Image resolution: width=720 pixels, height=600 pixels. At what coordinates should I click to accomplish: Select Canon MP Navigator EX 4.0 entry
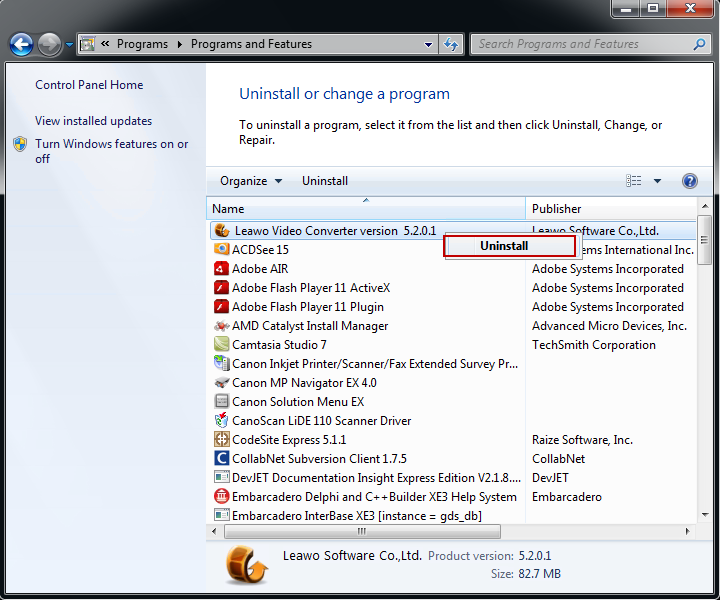click(x=304, y=383)
